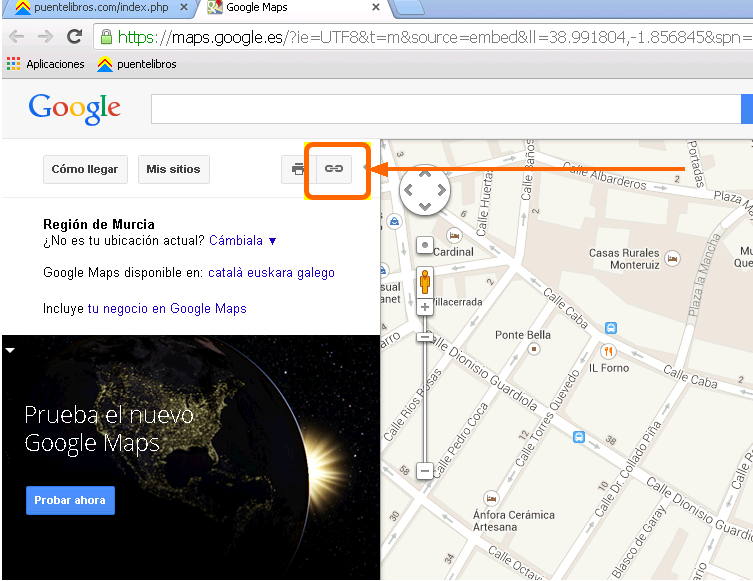The width and height of the screenshot is (753, 581).
Task: Click the Calle Albarderos street label
Action: pos(605,176)
